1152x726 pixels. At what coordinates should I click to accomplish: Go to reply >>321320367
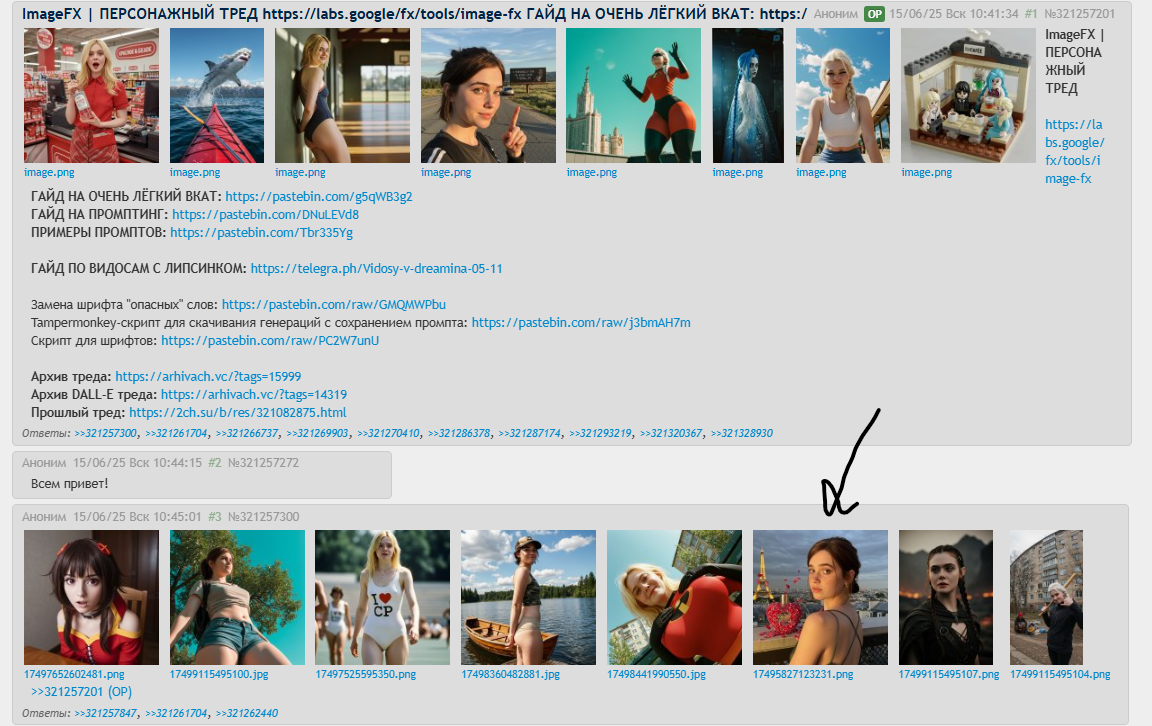pyautogui.click(x=671, y=434)
